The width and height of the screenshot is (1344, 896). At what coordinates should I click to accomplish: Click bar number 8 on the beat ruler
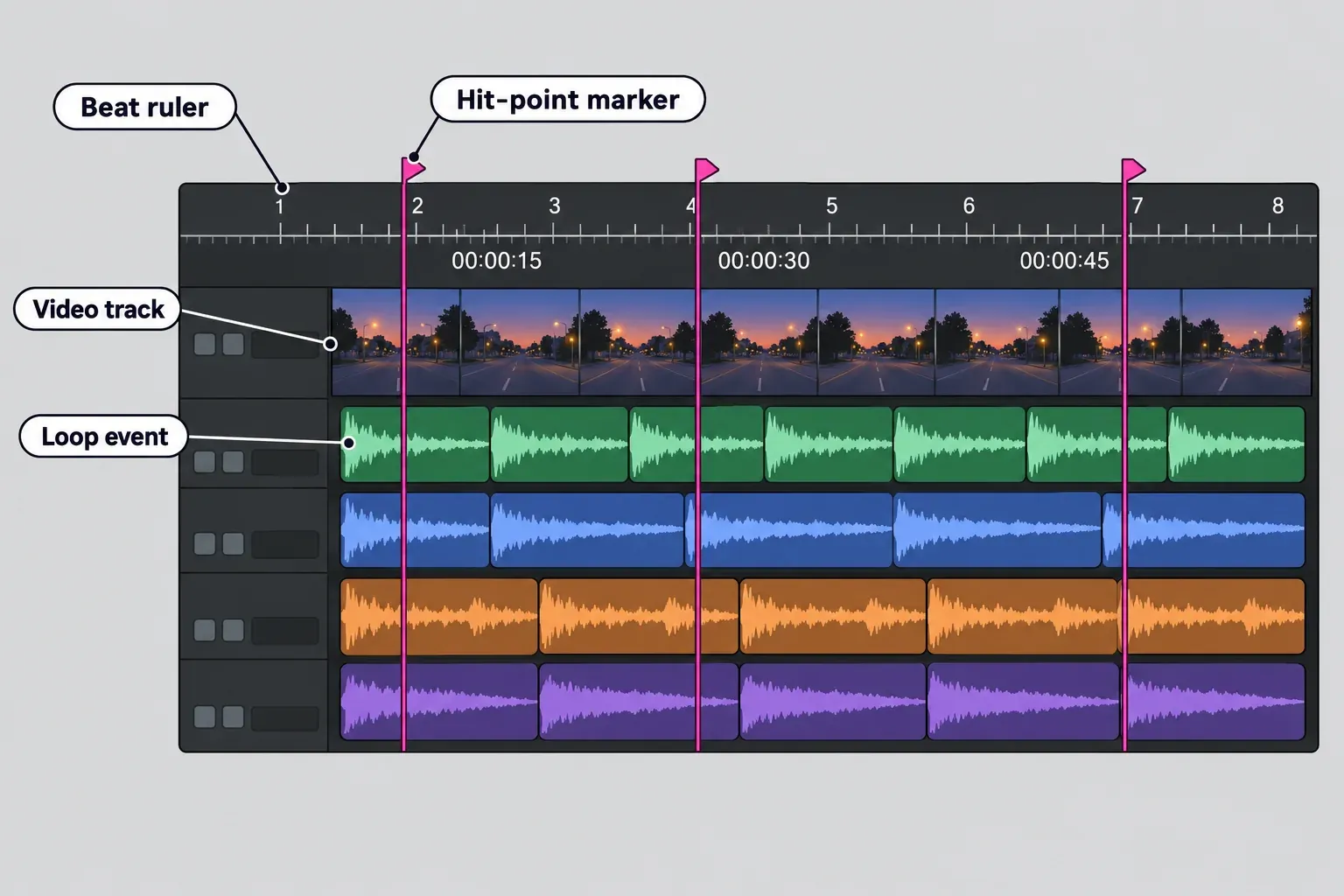tap(1278, 206)
